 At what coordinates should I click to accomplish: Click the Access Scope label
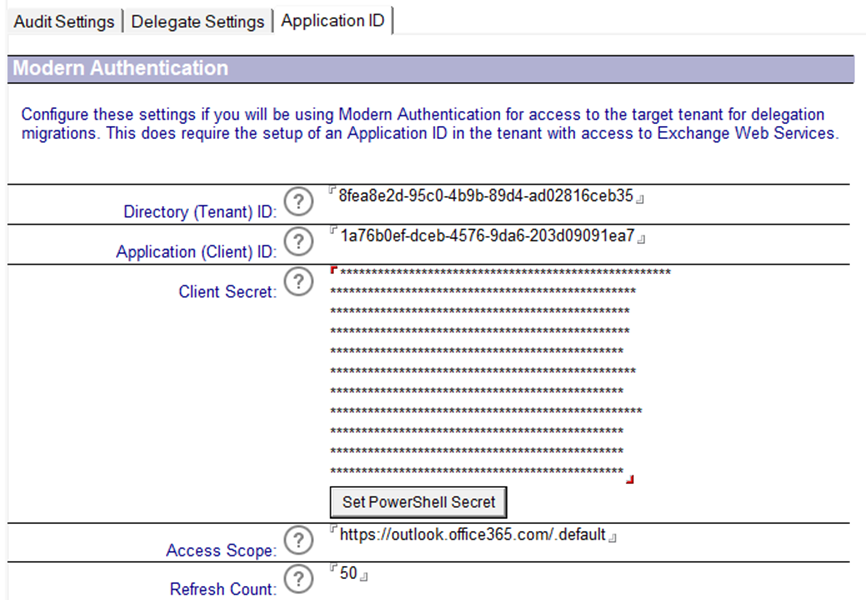pos(221,550)
